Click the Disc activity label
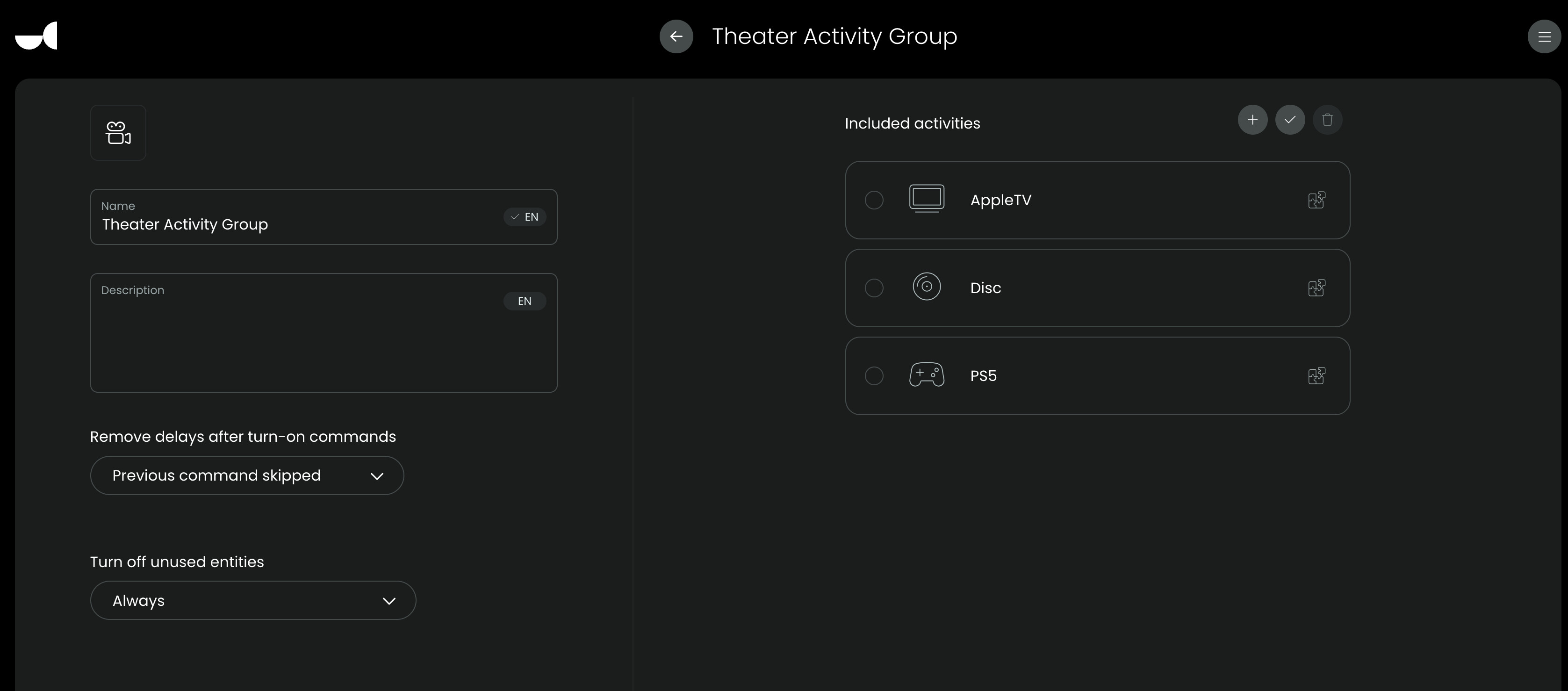 (x=985, y=288)
